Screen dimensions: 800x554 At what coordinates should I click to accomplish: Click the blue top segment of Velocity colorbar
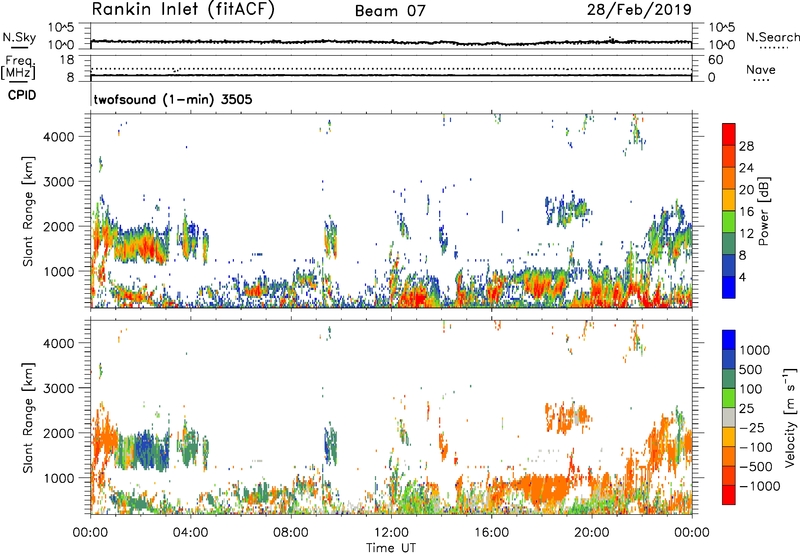point(729,340)
